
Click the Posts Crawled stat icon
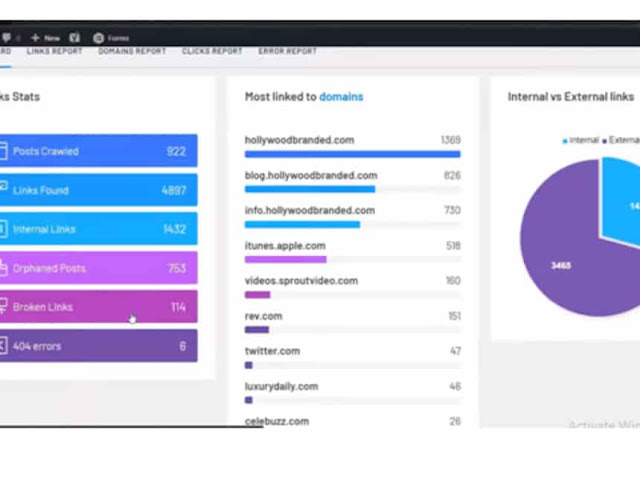[x=3, y=151]
